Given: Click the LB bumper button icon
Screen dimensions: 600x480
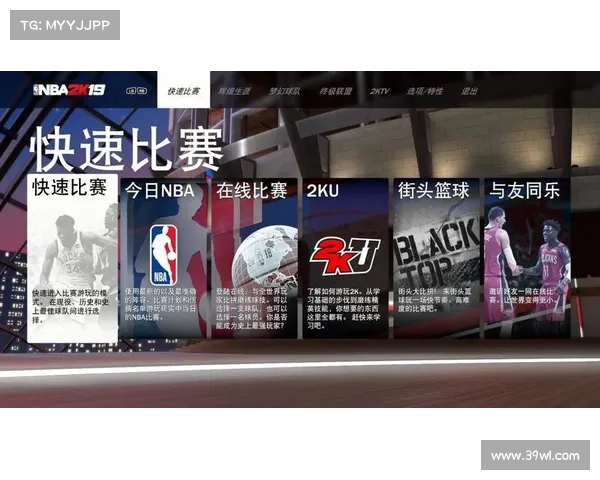Looking at the screenshot, I should (x=131, y=91).
